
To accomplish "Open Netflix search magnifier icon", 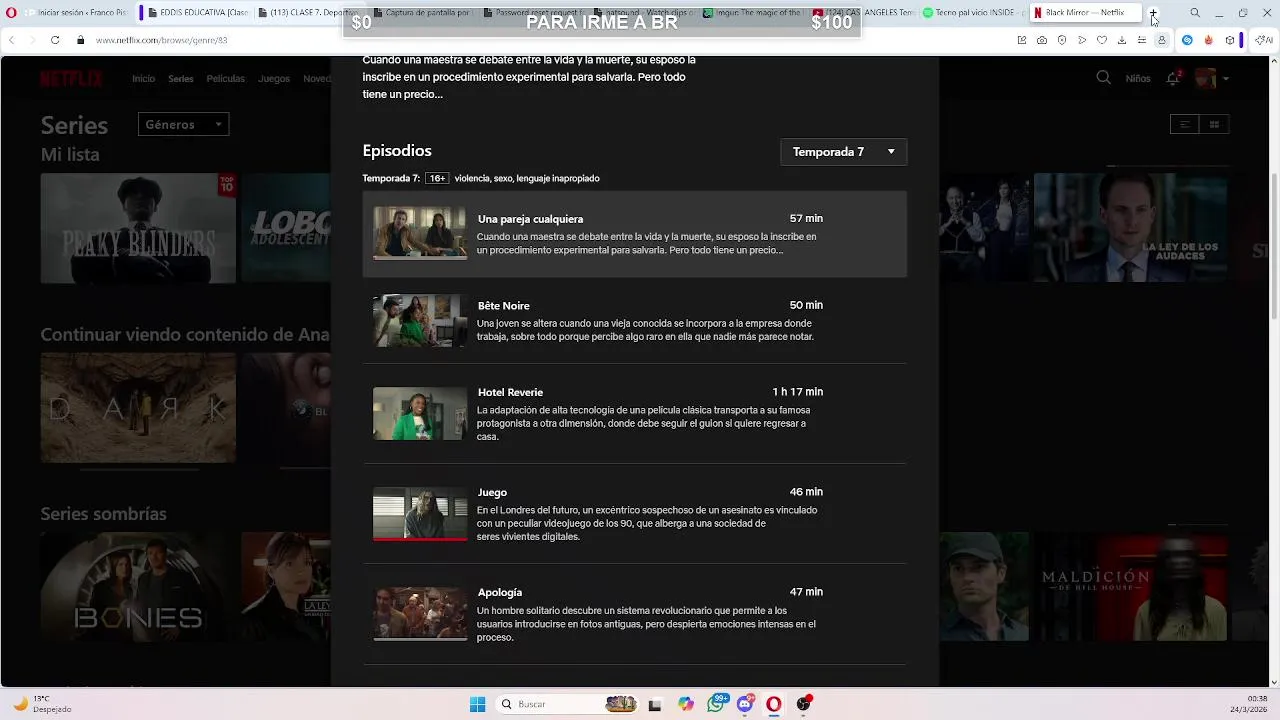I will pos(1104,78).
